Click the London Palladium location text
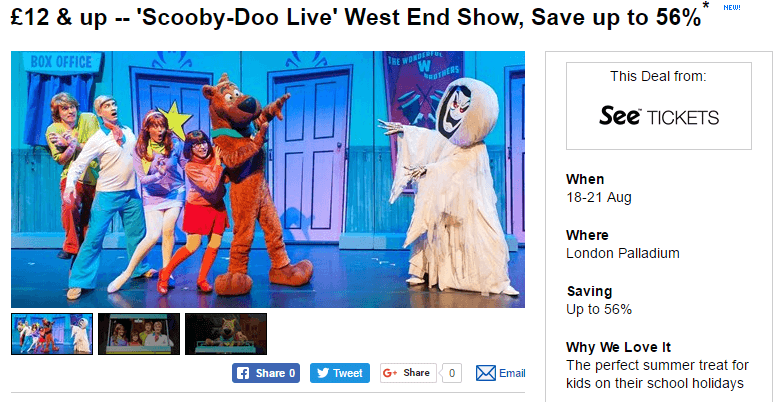The height and width of the screenshot is (402, 779). (623, 253)
